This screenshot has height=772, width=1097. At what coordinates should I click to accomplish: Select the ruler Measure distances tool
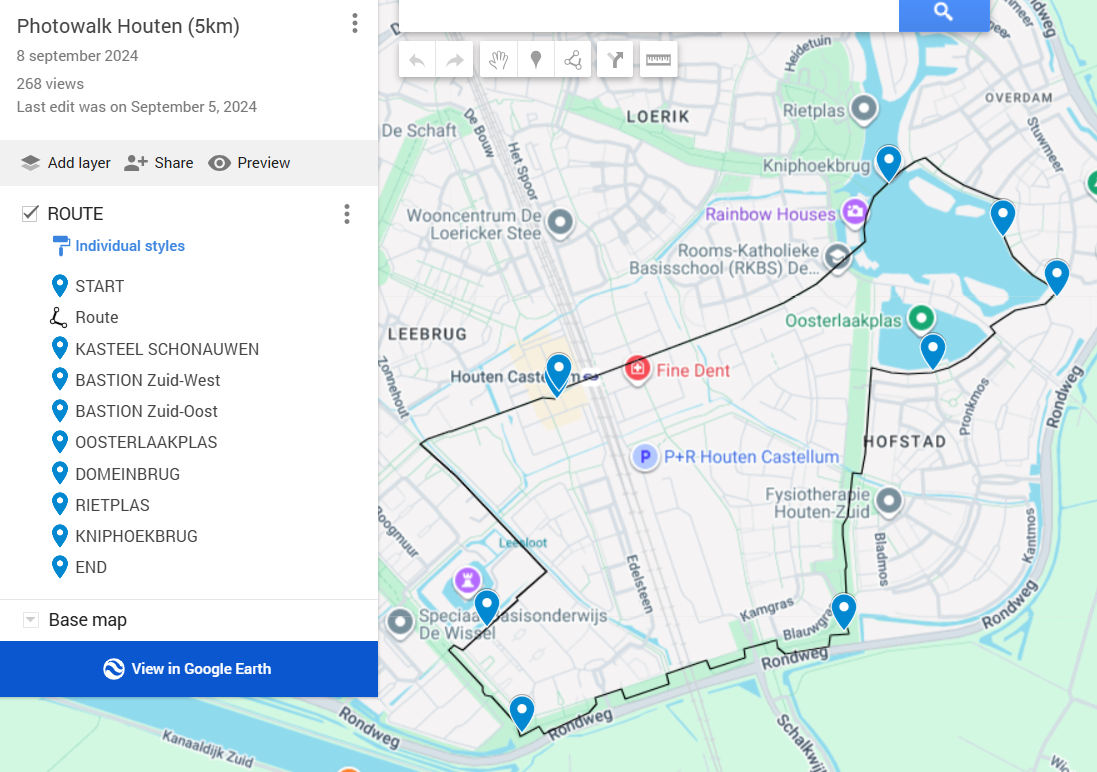658,60
